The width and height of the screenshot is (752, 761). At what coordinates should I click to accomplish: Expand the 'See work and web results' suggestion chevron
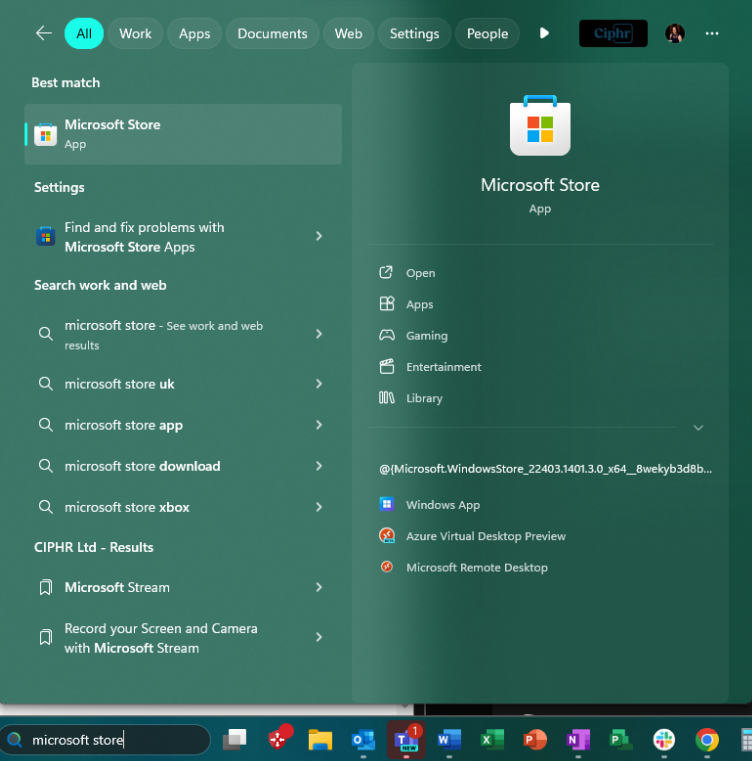coord(319,334)
